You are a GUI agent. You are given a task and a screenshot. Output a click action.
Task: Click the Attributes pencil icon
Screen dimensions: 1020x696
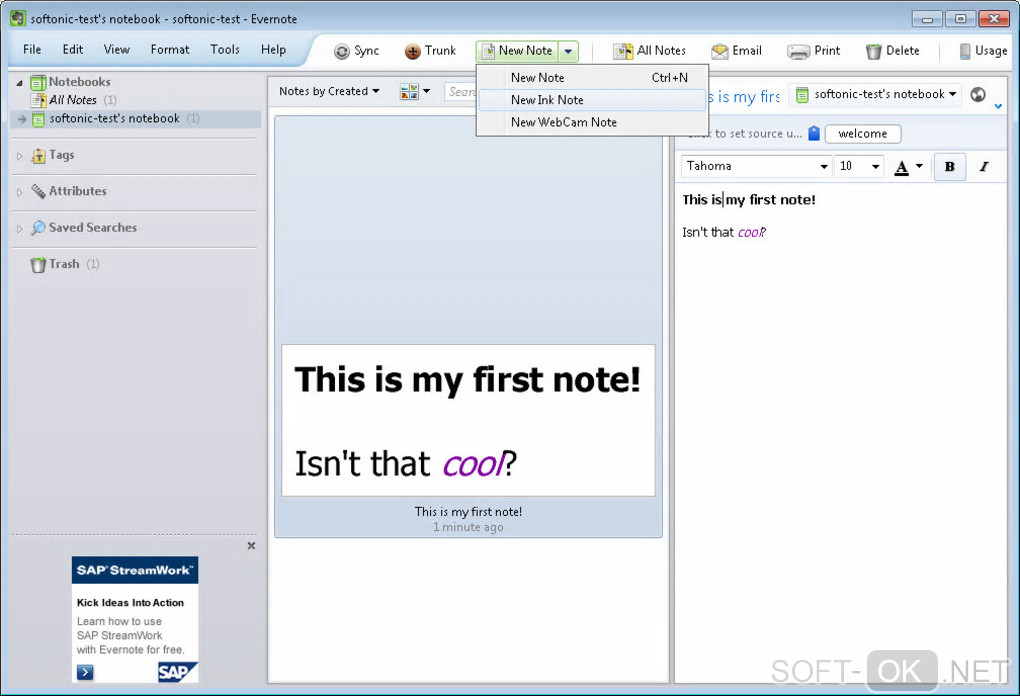pyautogui.click(x=38, y=191)
